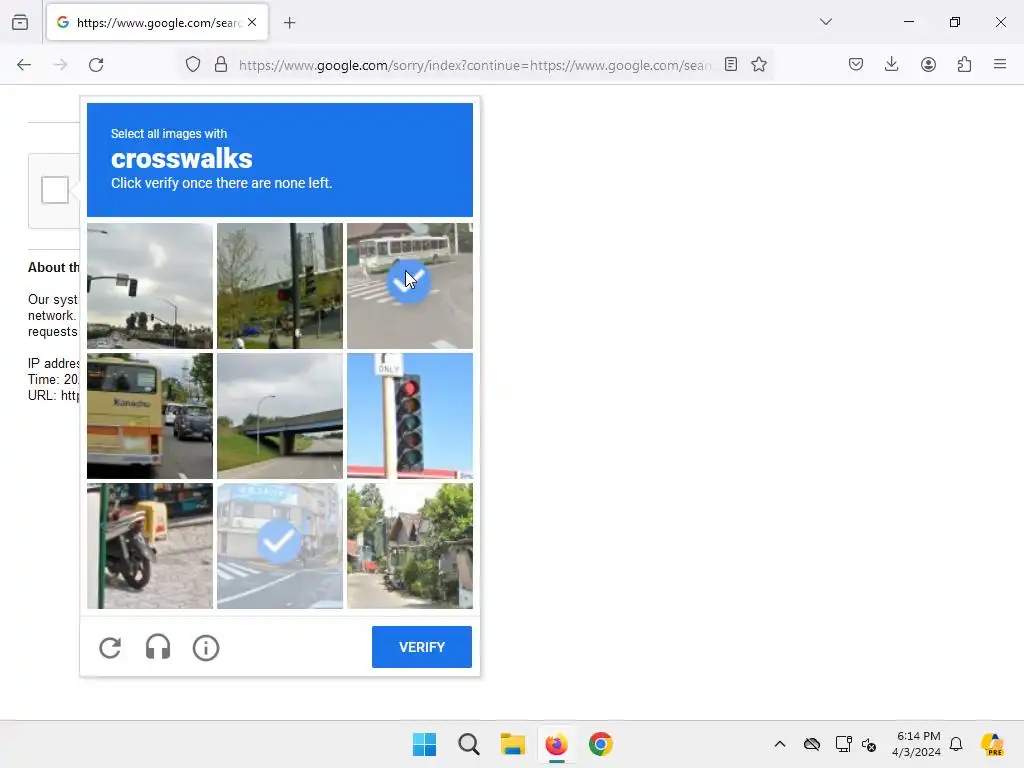The width and height of the screenshot is (1024, 768).
Task: Toggle reader view icon
Action: [x=731, y=65]
